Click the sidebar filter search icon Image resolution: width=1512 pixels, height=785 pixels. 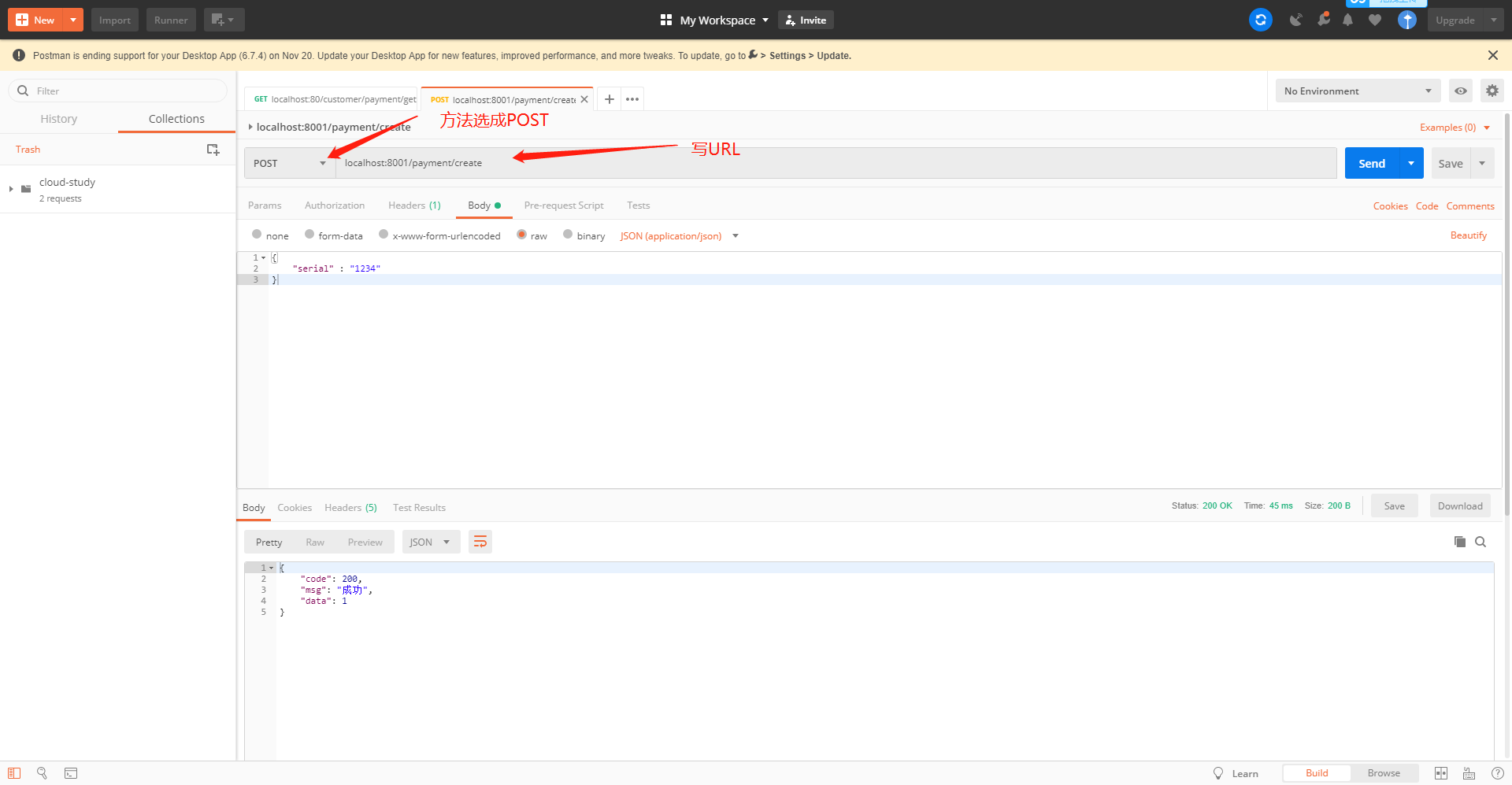23,91
